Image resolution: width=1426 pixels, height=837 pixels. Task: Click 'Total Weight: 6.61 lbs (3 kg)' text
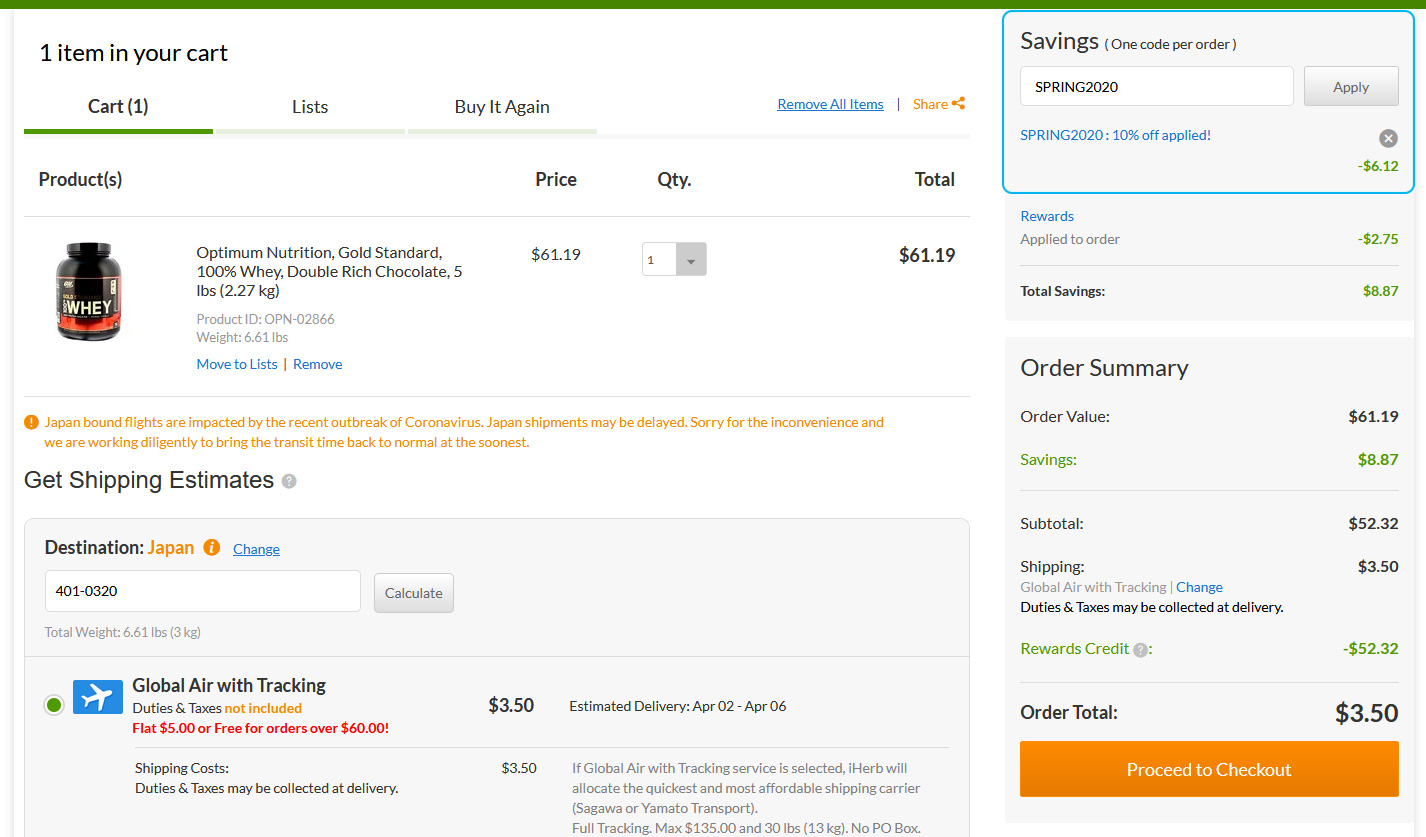123,632
